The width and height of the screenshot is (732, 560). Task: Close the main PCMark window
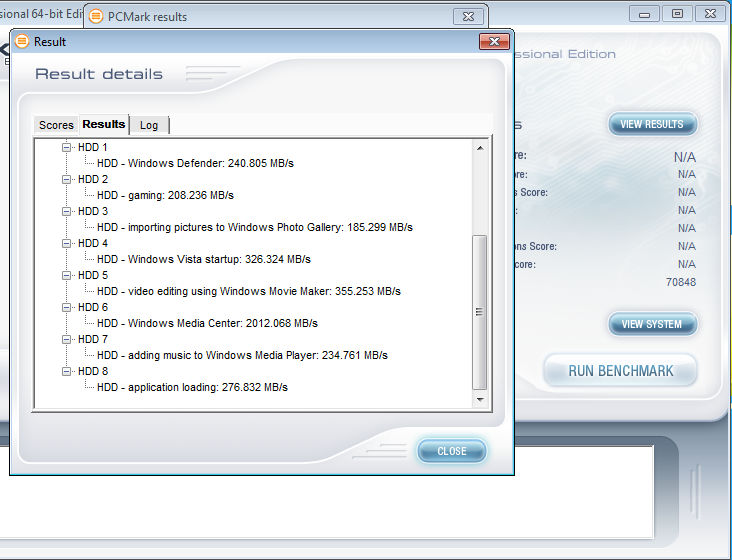[710, 14]
